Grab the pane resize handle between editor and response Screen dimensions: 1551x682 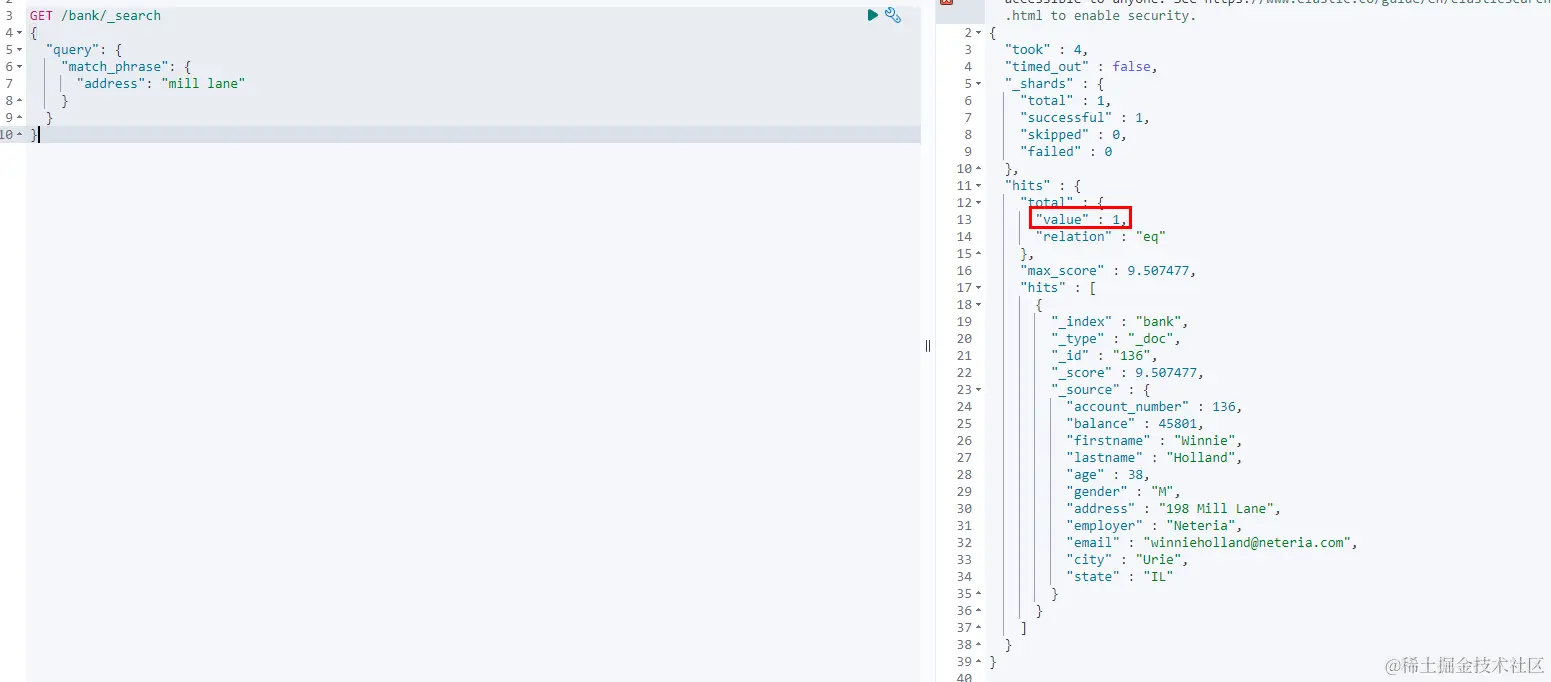click(x=928, y=346)
